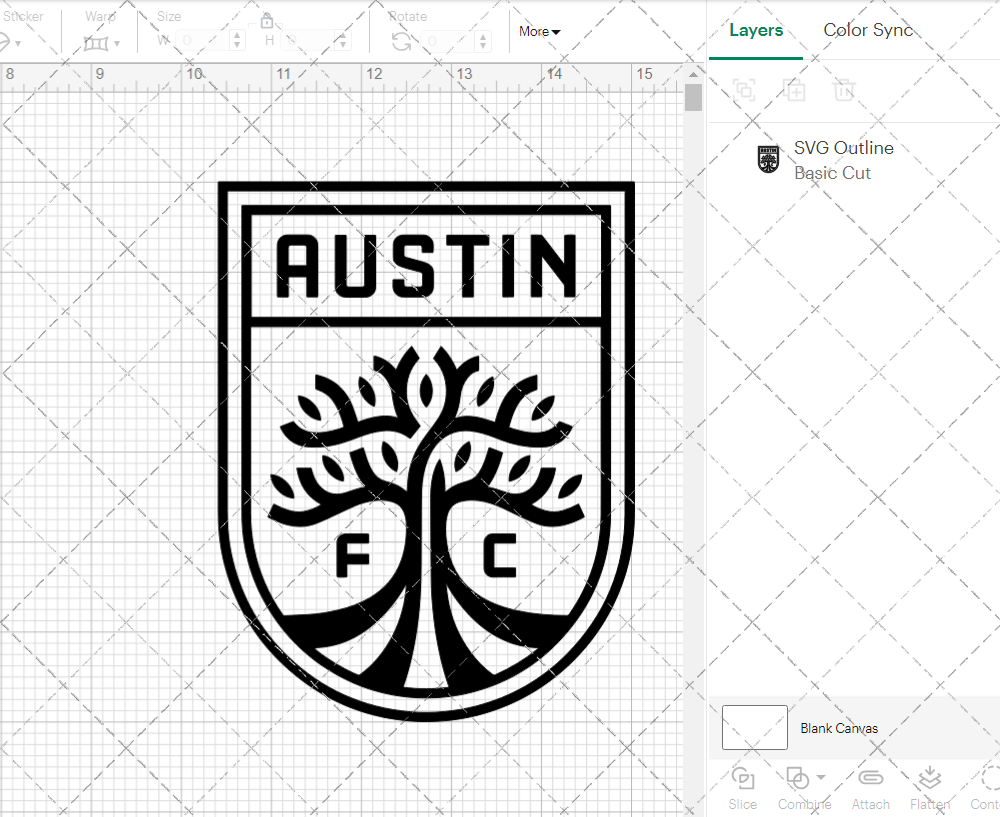The image size is (1000, 817).
Task: Click the Delete layer trash icon
Action: pyautogui.click(x=844, y=90)
